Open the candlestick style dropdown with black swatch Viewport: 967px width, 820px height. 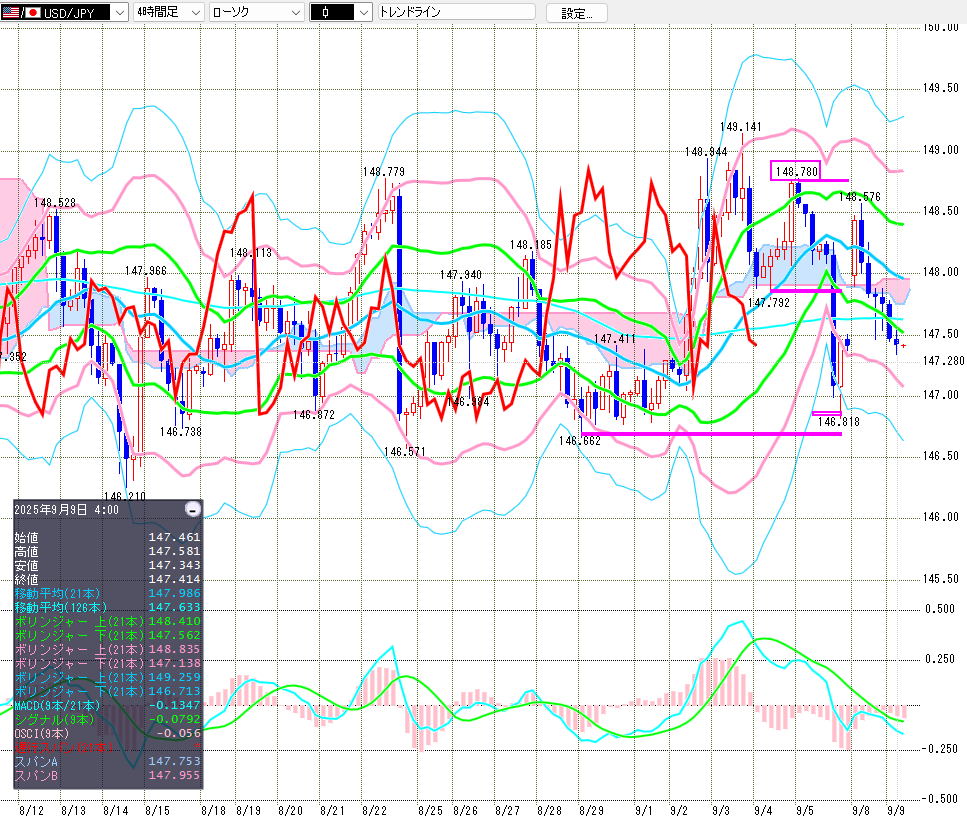340,12
